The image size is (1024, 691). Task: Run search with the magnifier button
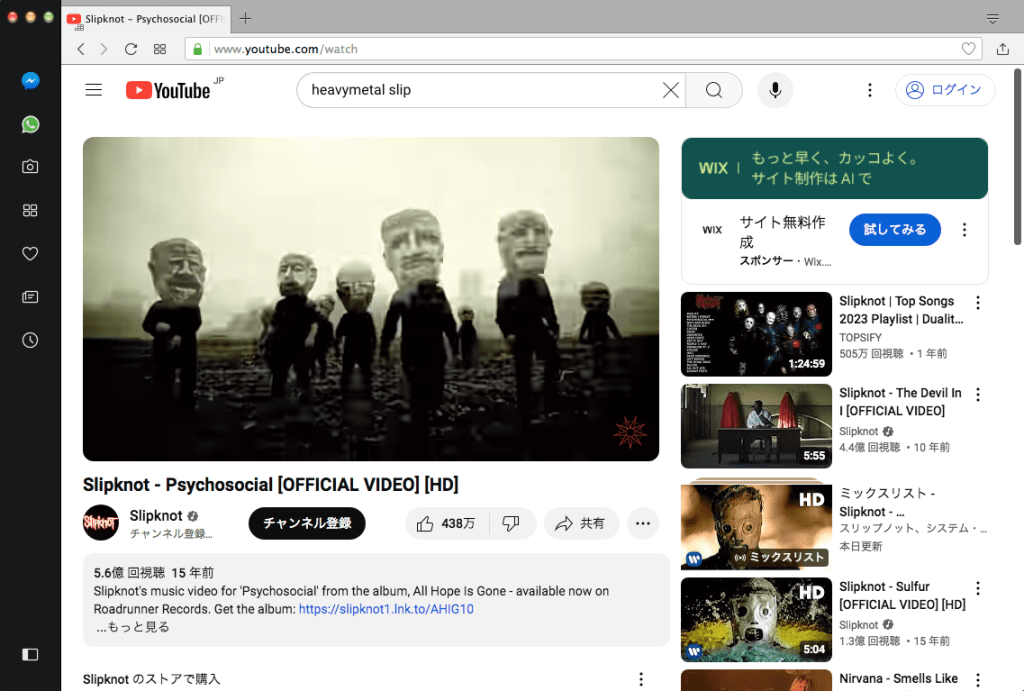click(x=714, y=89)
